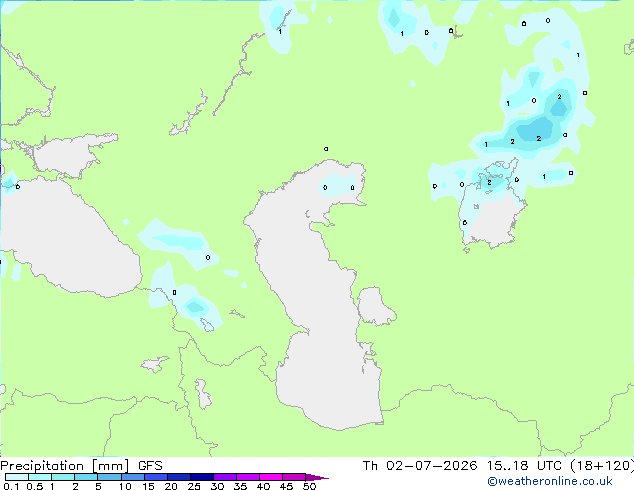Click the legend swatch between 2 and 5

tap(87, 477)
